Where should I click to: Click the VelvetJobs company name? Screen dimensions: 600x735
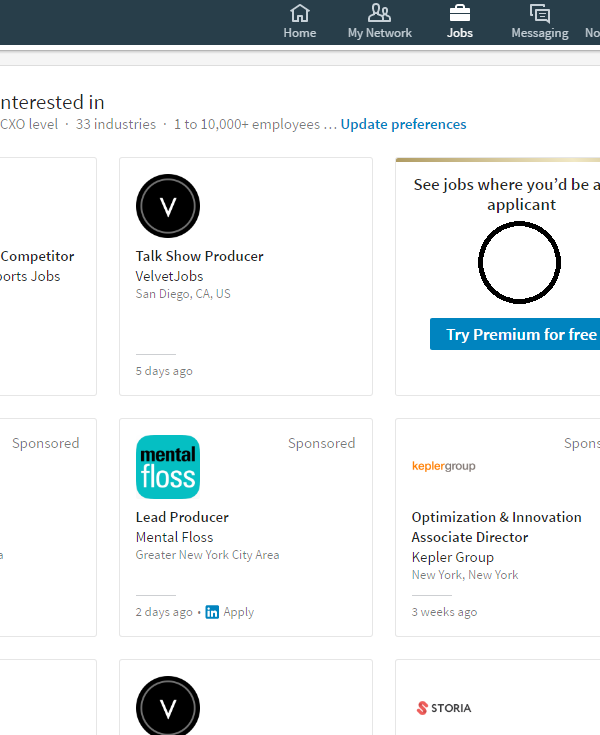click(x=169, y=276)
